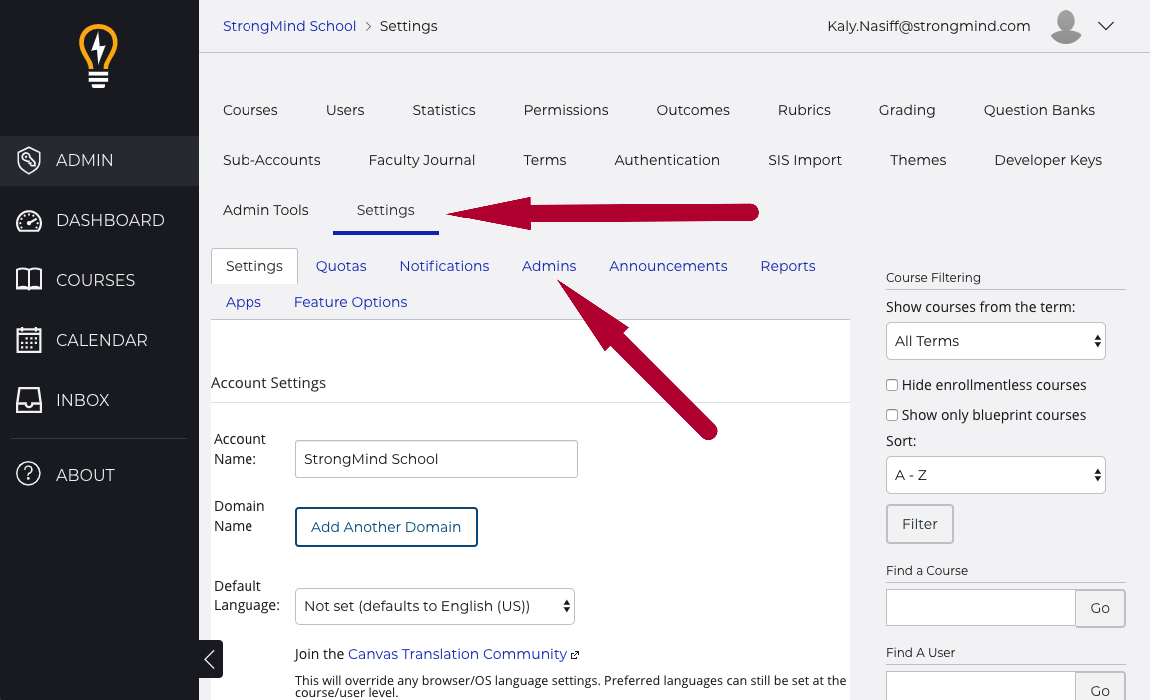Open Dashboard via the speedometer icon

click(29, 220)
